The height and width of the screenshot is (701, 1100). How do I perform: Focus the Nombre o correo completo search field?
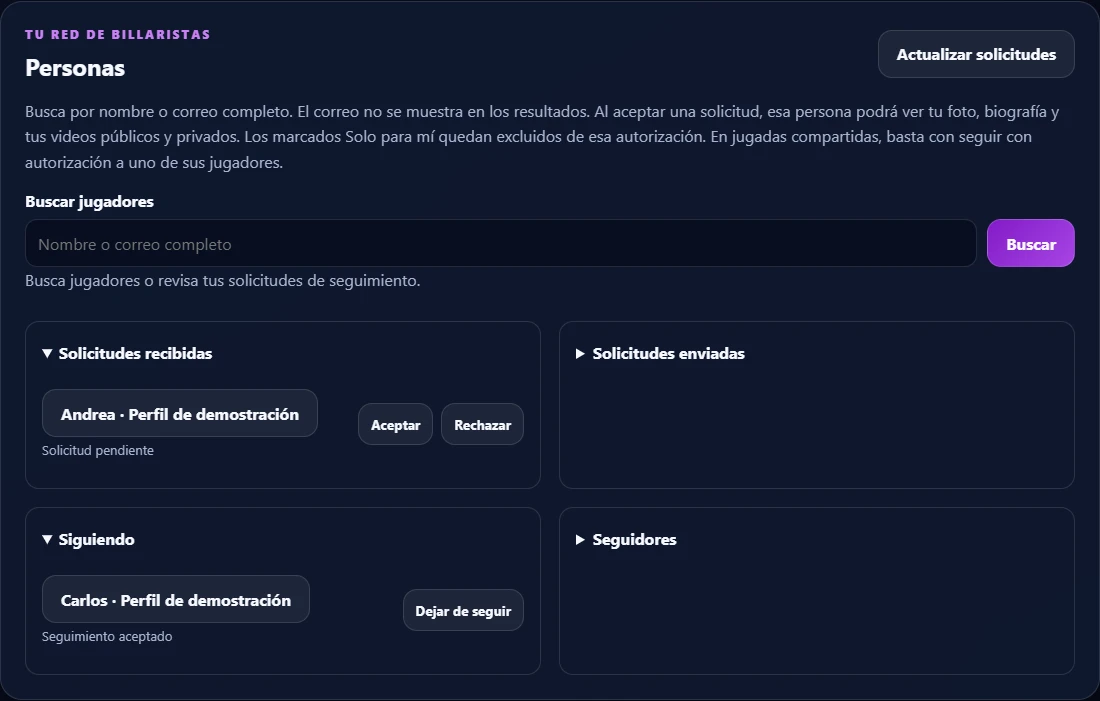point(501,243)
